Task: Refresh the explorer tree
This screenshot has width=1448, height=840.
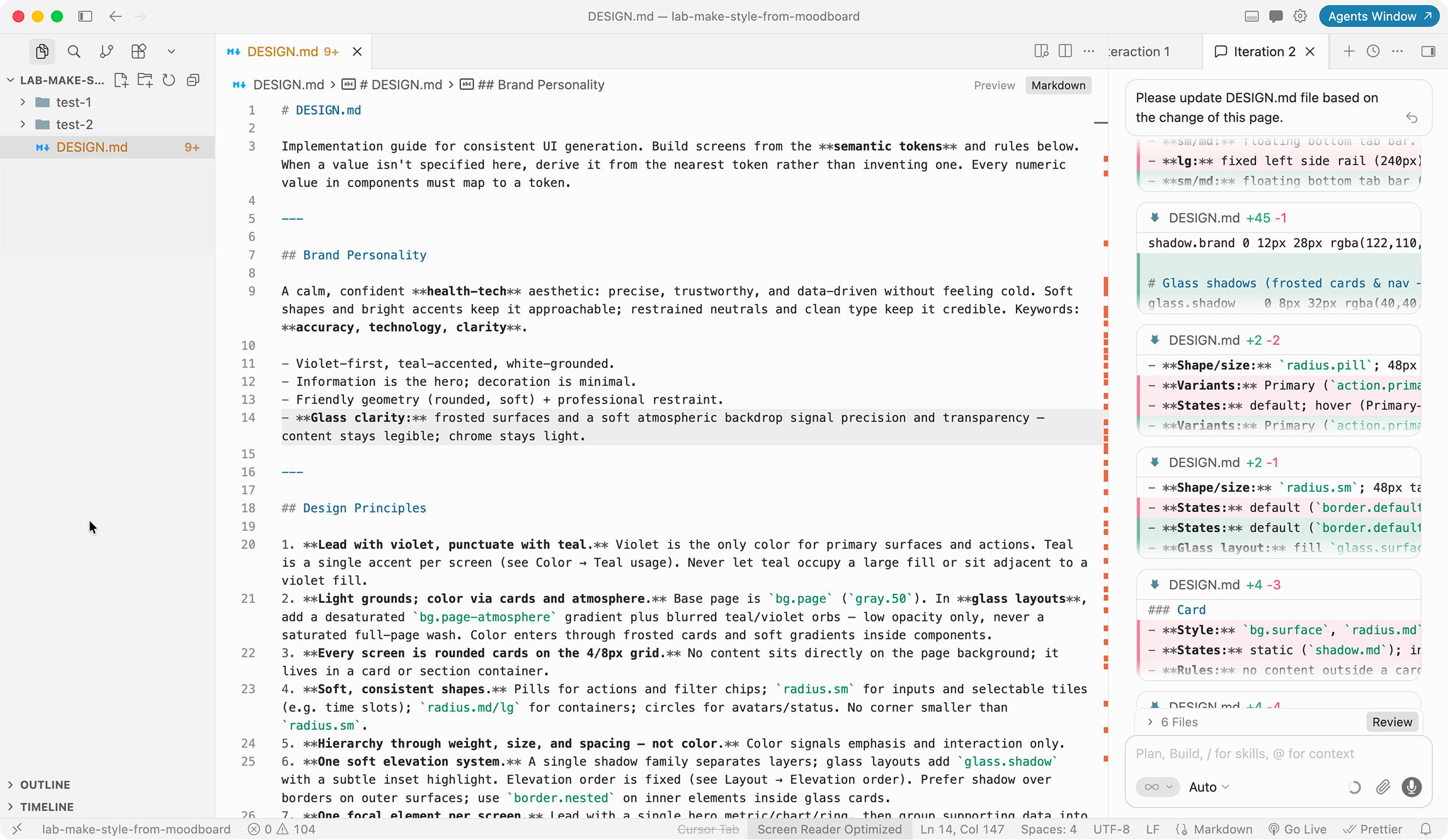Action: click(169, 80)
